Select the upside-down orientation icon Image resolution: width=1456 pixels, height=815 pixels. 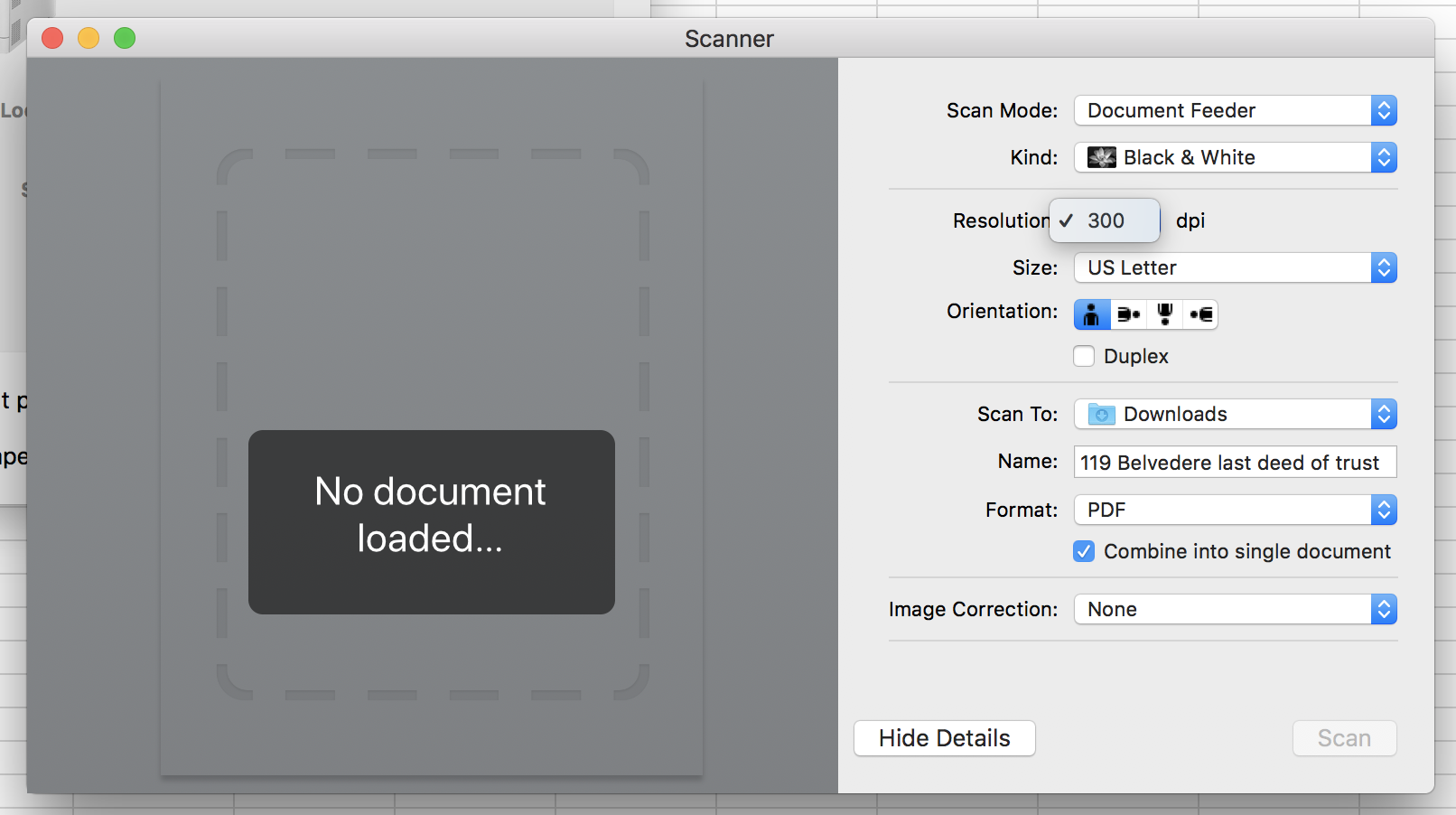click(x=1164, y=314)
